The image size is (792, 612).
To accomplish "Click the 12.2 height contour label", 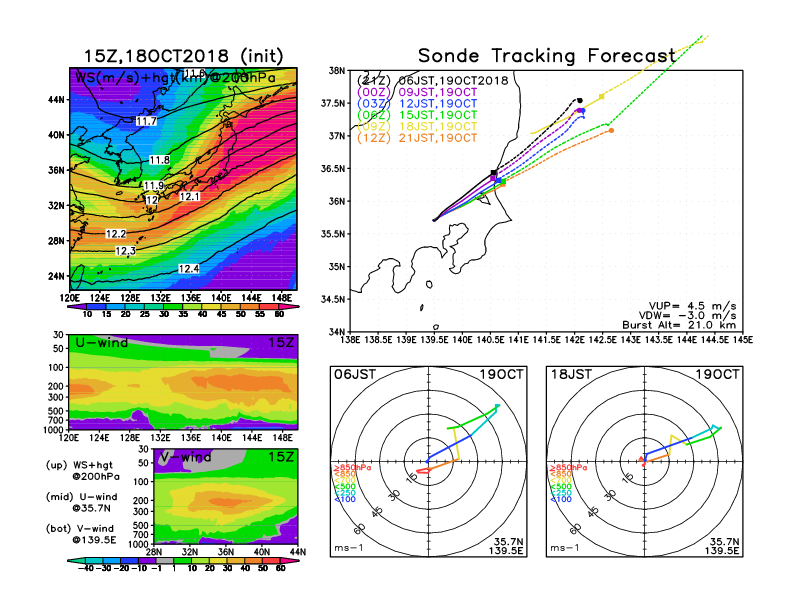I will (116, 234).
